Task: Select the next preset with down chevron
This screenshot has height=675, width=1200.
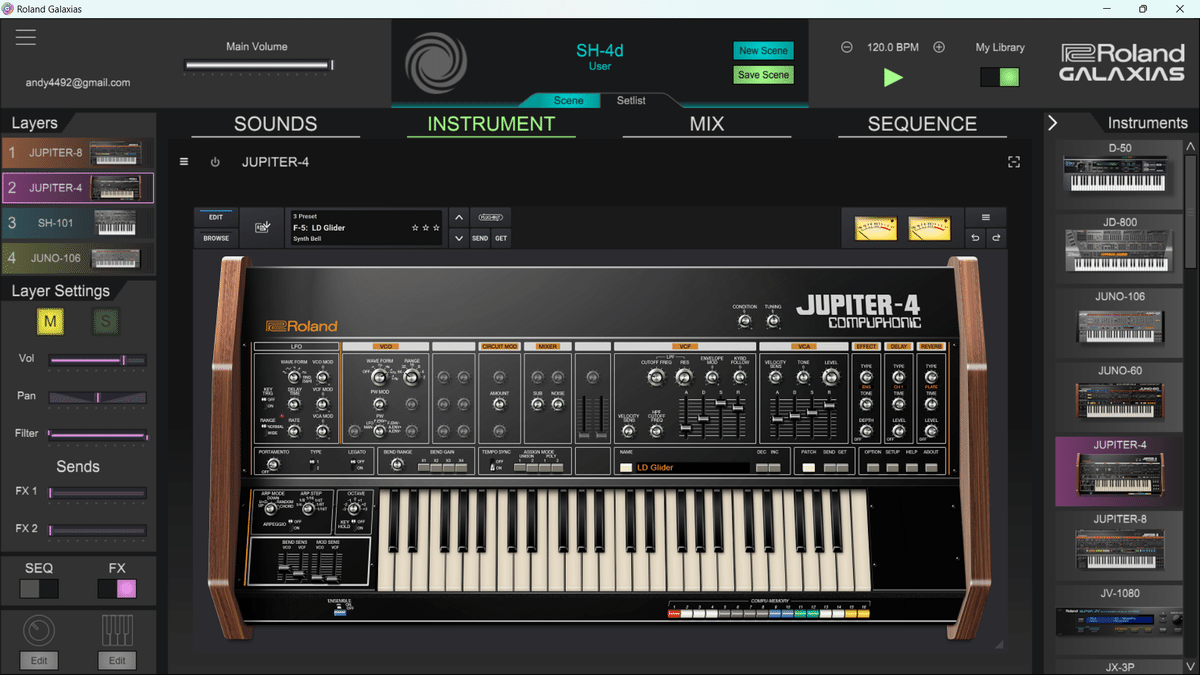Action: [458, 238]
